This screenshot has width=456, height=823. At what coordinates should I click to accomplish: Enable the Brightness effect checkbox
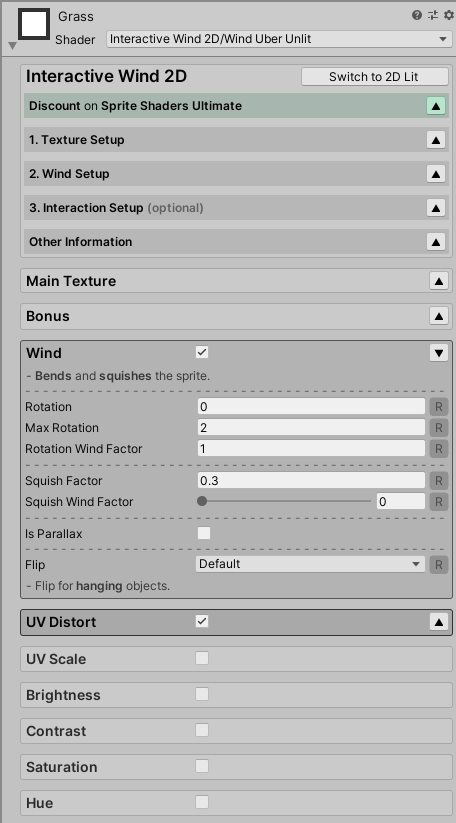[202, 694]
